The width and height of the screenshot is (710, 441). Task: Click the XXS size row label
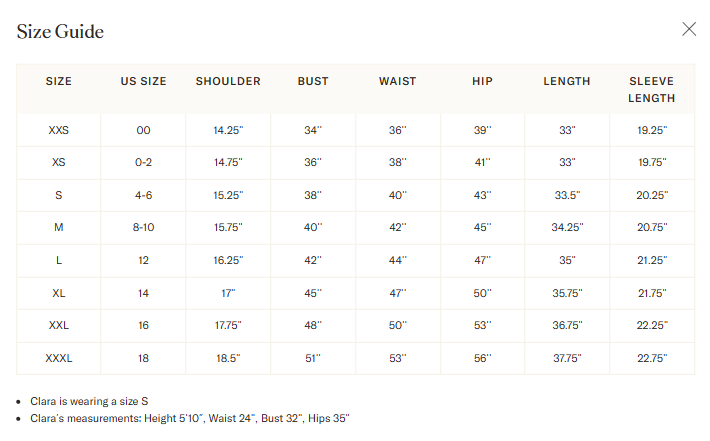[x=58, y=130]
